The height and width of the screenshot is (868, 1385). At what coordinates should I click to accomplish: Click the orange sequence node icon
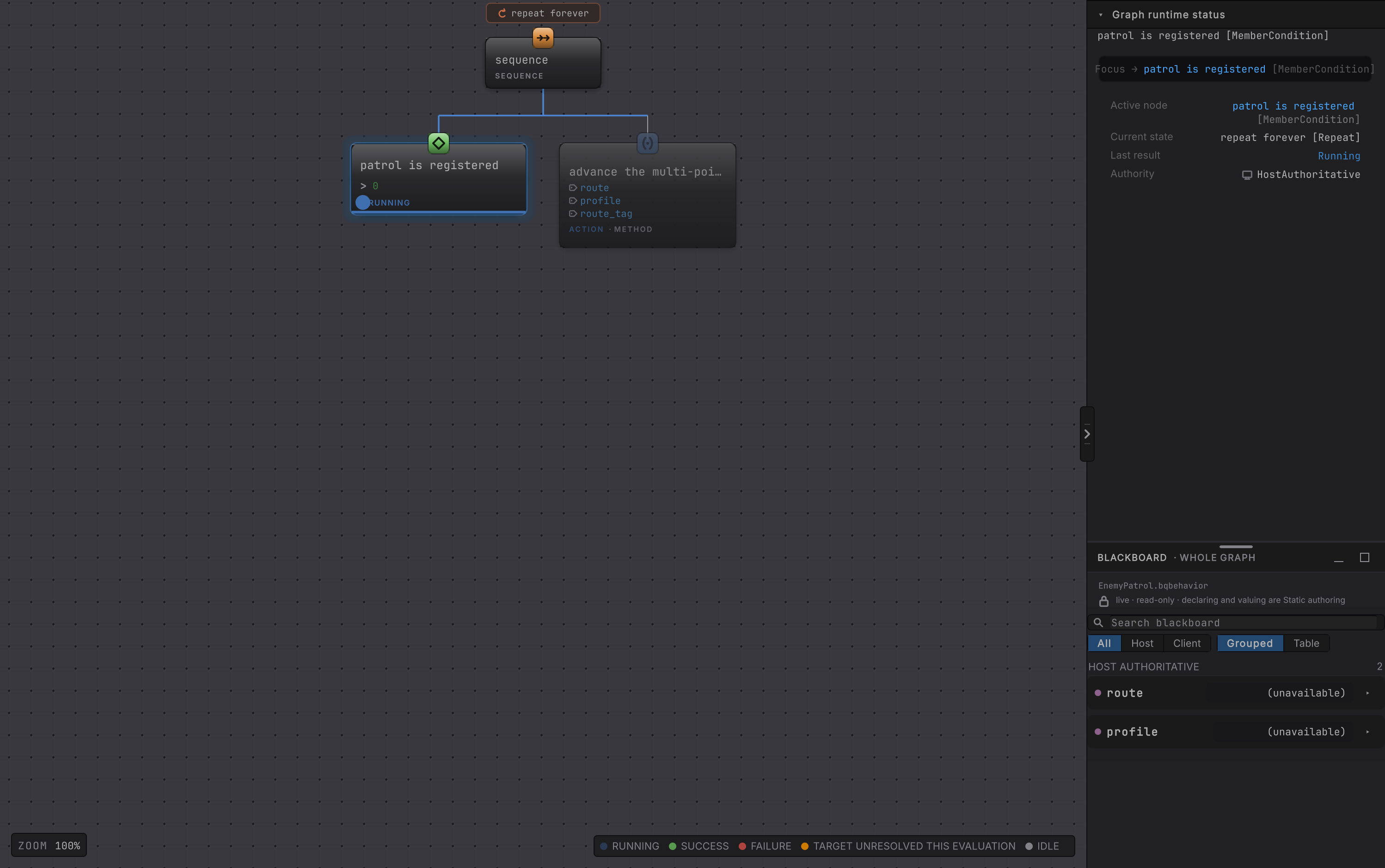543,38
